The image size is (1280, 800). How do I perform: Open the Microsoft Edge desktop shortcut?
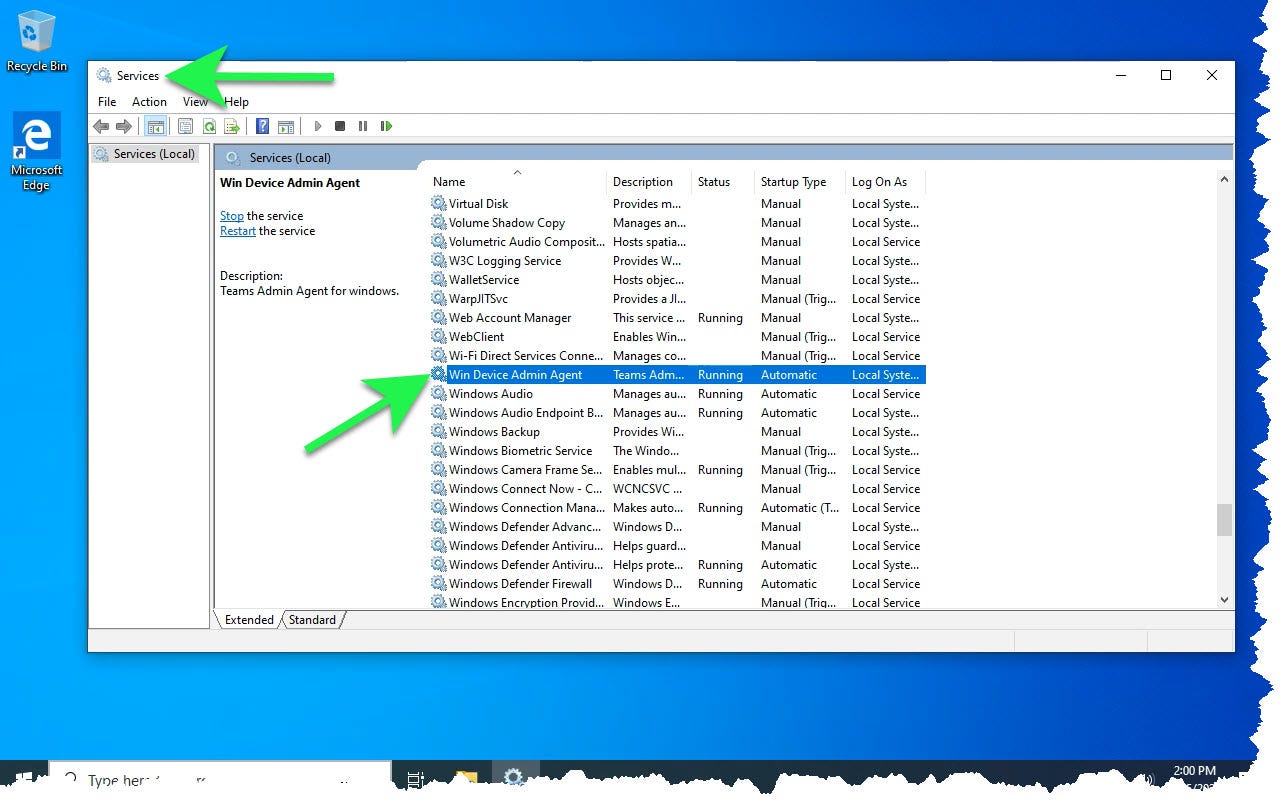tap(37, 151)
